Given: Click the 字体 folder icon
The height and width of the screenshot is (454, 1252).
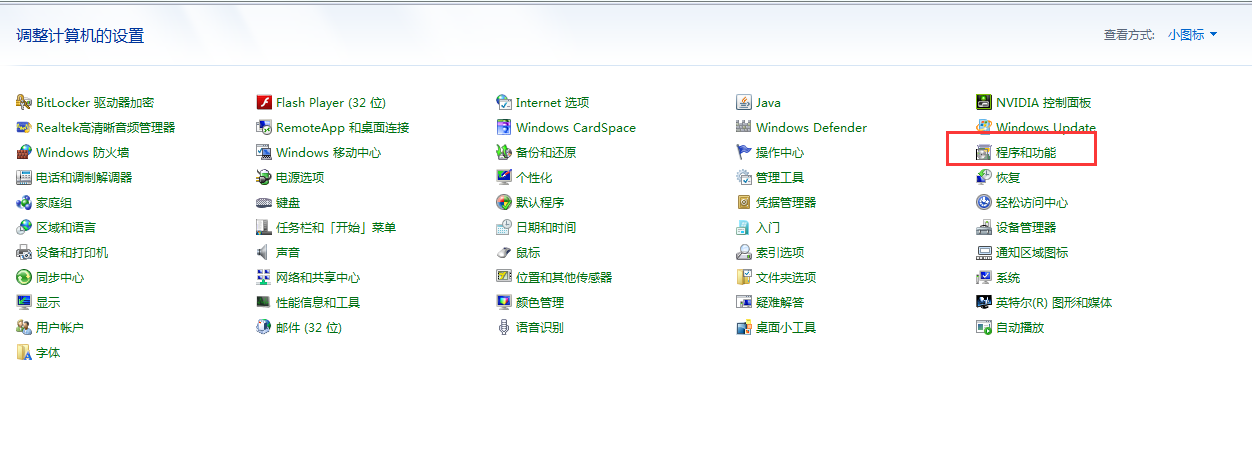Looking at the screenshot, I should tap(24, 352).
